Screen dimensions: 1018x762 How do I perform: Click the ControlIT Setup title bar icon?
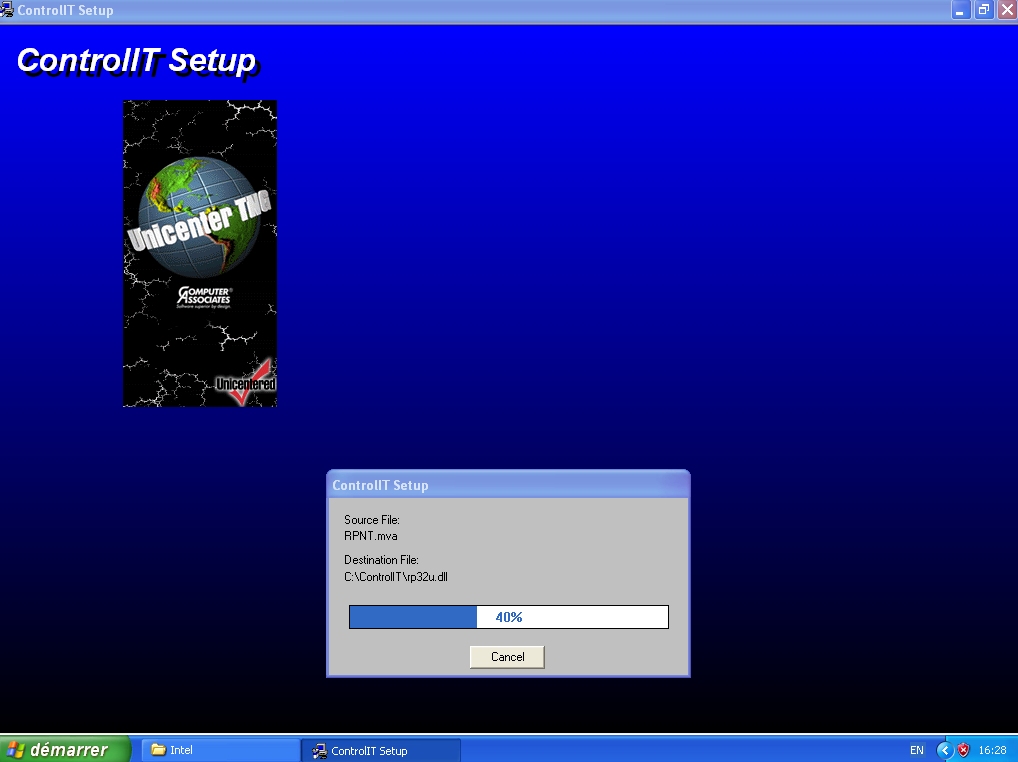tap(8, 10)
